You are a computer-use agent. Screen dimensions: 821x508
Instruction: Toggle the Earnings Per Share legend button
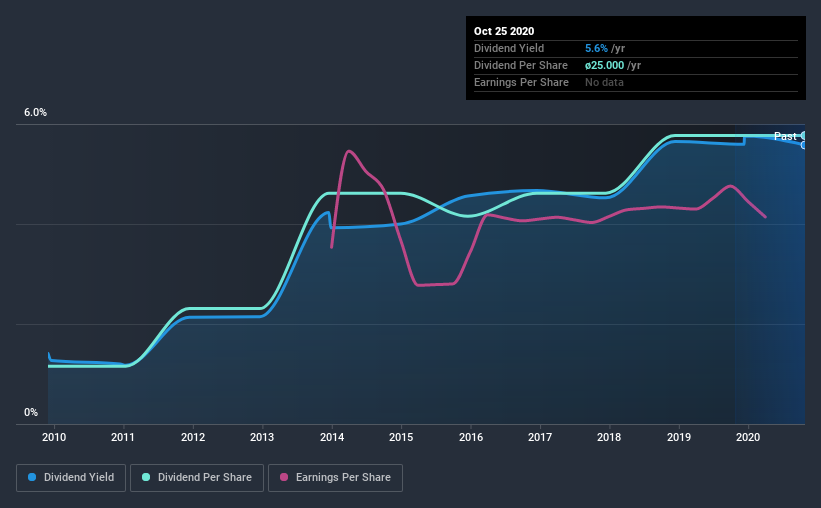[x=335, y=478]
